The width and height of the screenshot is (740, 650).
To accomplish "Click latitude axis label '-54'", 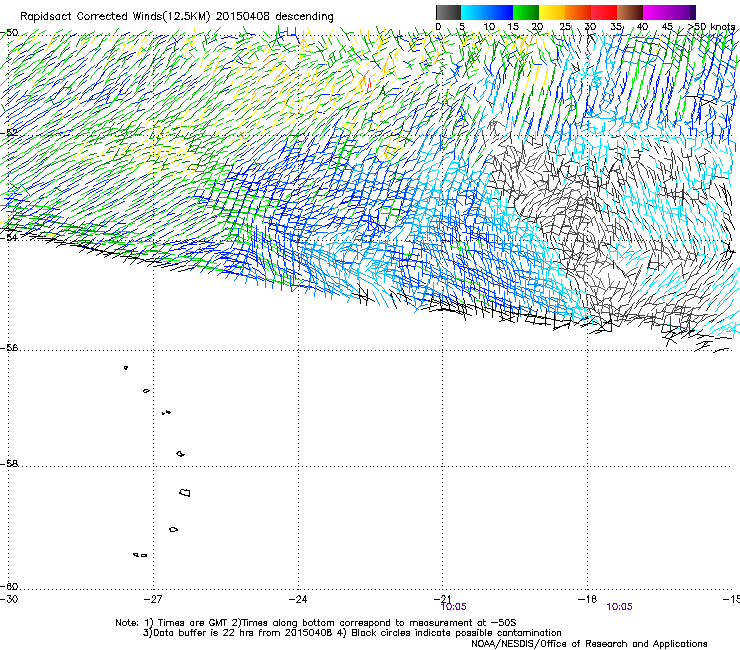I will [9, 237].
